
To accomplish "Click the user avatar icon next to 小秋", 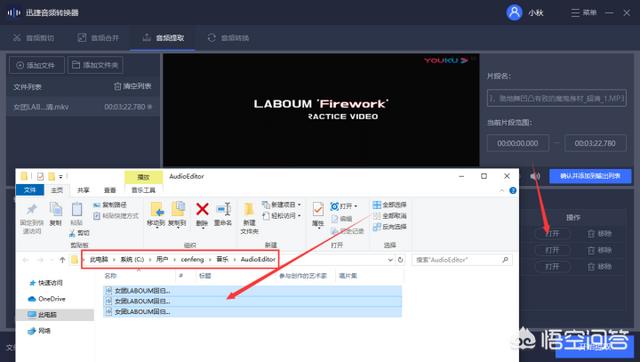I will (514, 13).
